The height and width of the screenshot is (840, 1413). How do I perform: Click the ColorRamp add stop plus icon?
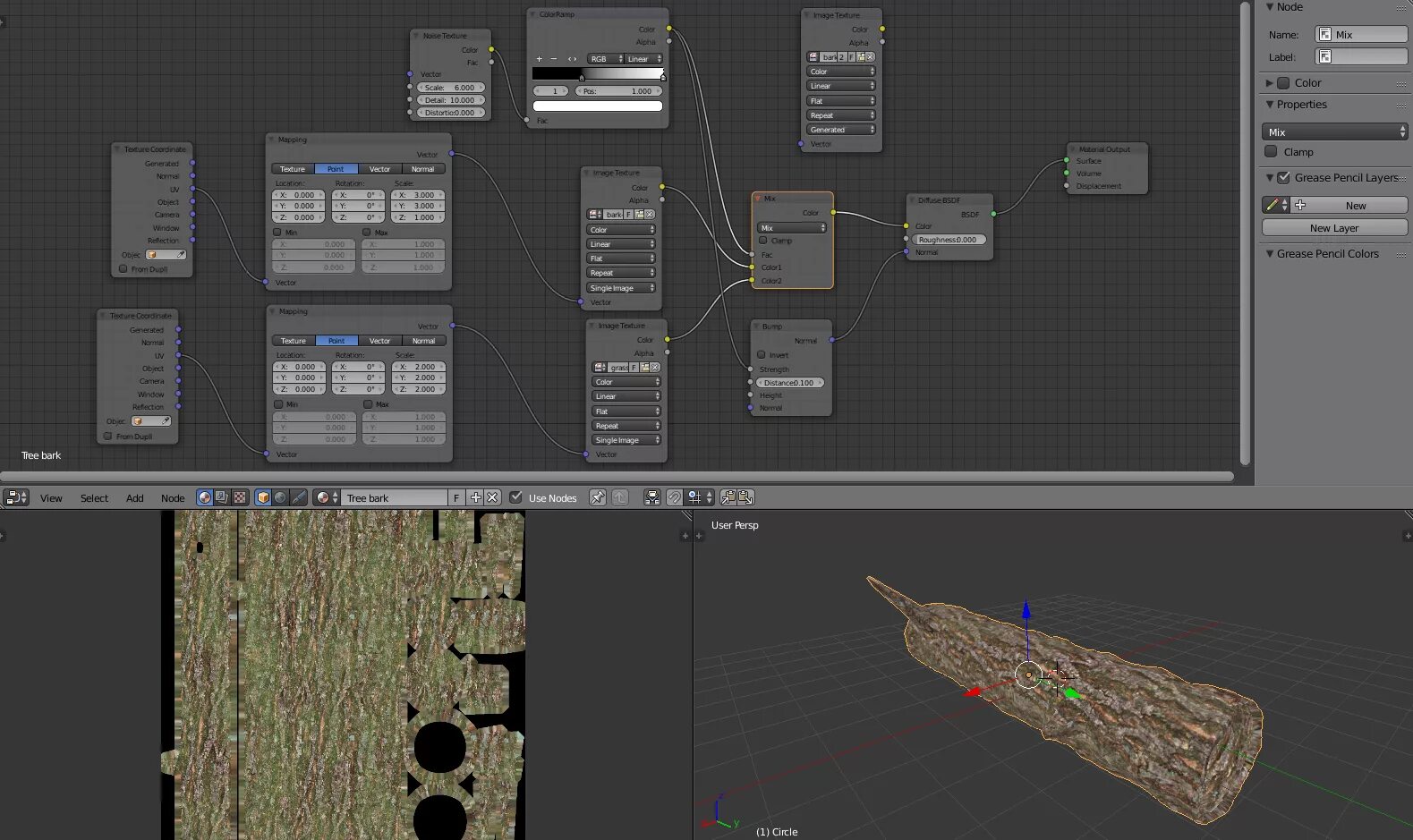(539, 59)
